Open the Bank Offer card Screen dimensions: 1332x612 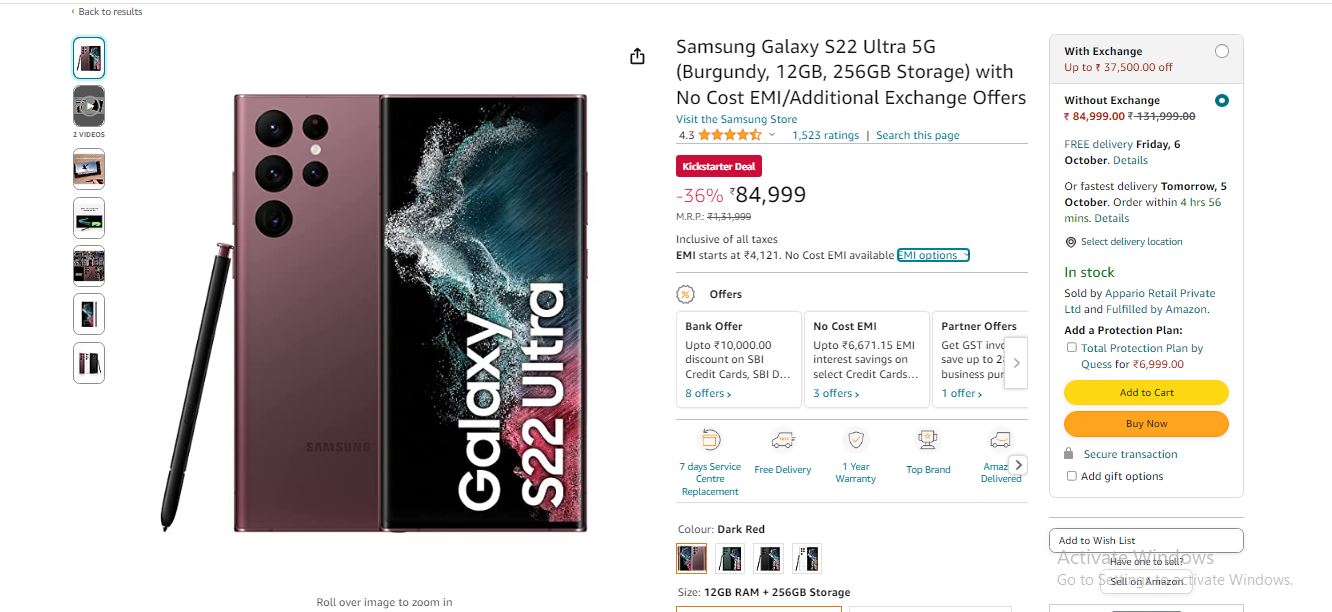pos(739,360)
